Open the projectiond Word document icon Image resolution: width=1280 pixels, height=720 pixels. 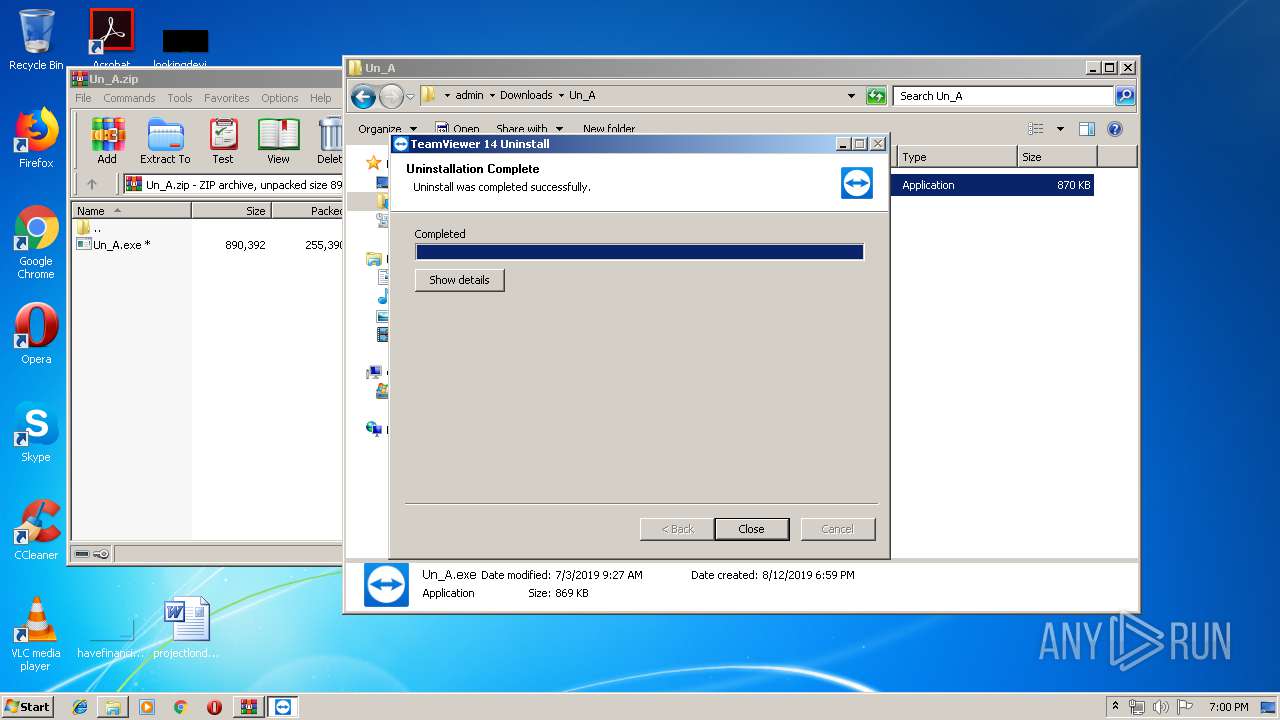(x=186, y=628)
